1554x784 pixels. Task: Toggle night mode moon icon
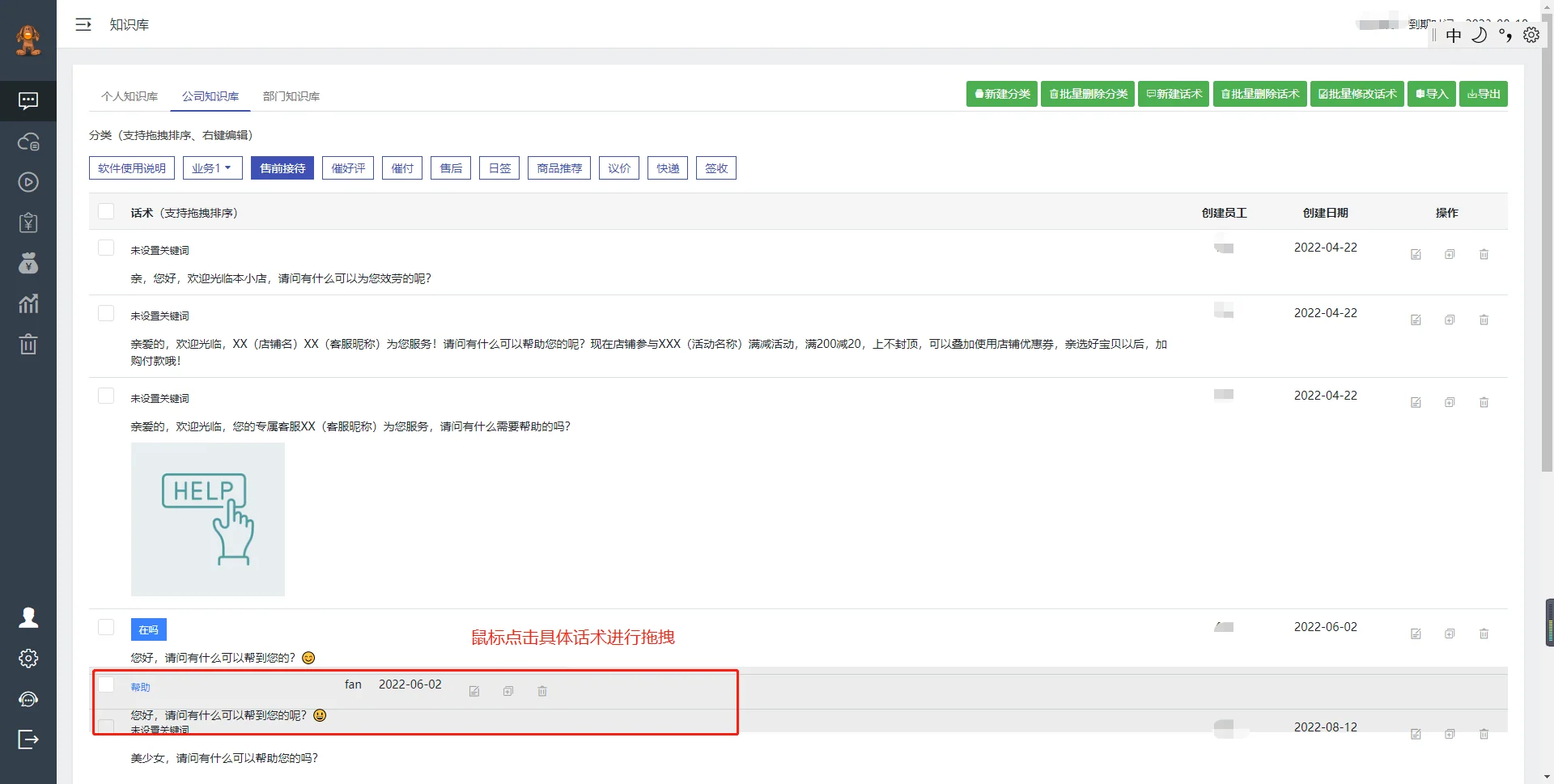[1479, 35]
